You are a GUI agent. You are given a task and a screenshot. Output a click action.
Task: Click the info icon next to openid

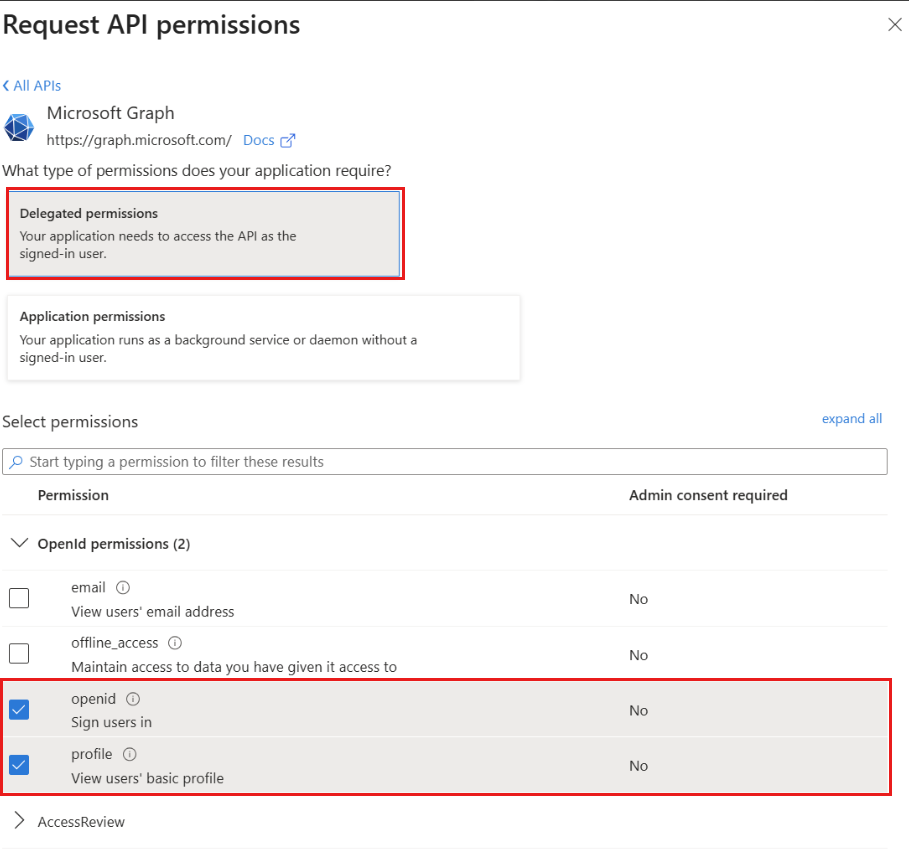pos(132,698)
